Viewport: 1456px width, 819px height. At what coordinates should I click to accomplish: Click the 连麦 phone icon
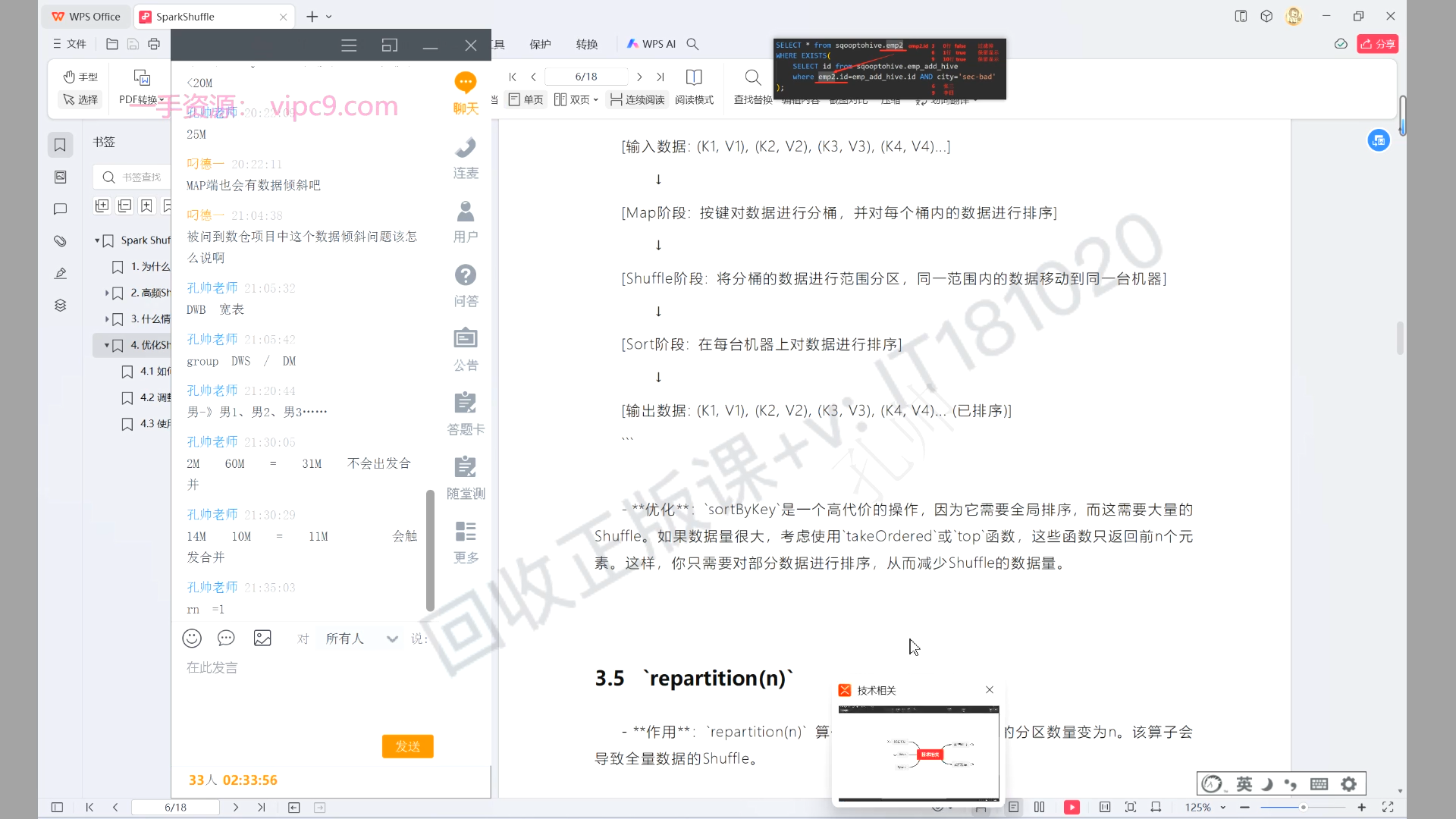pos(465,147)
